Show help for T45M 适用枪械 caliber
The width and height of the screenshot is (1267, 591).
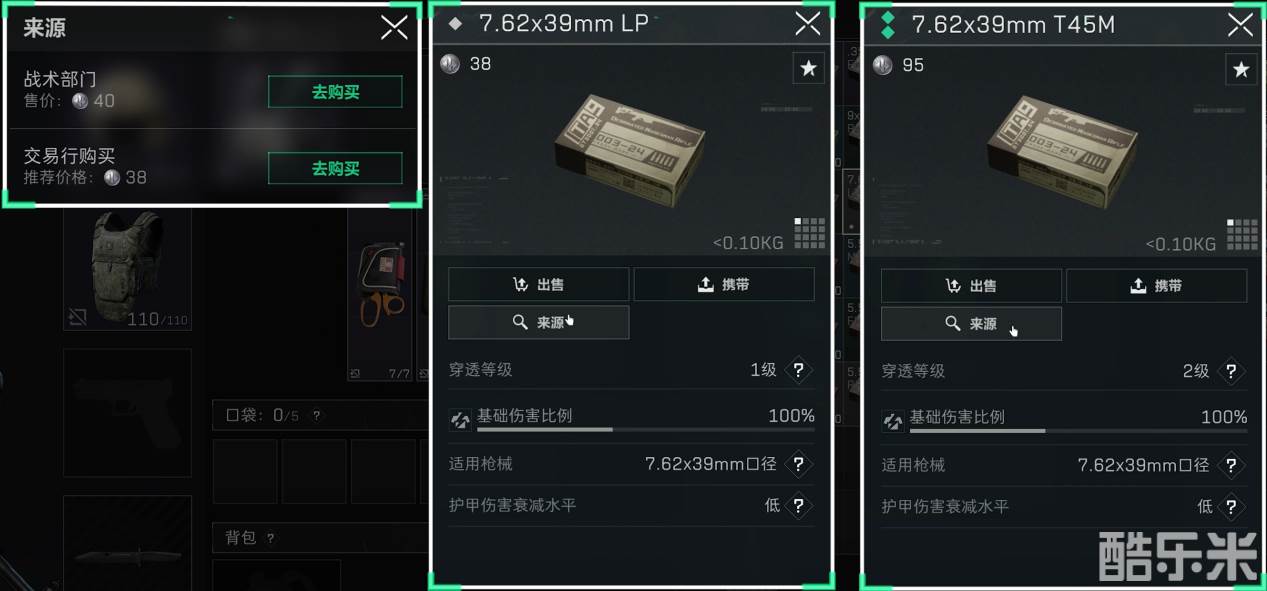(x=1231, y=465)
